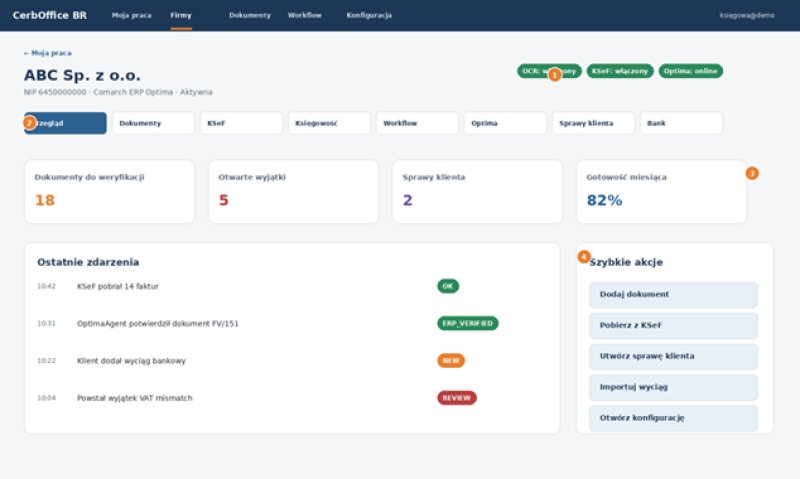The height and width of the screenshot is (479, 800).
Task: Open the Moja praca menu
Action: point(132,15)
